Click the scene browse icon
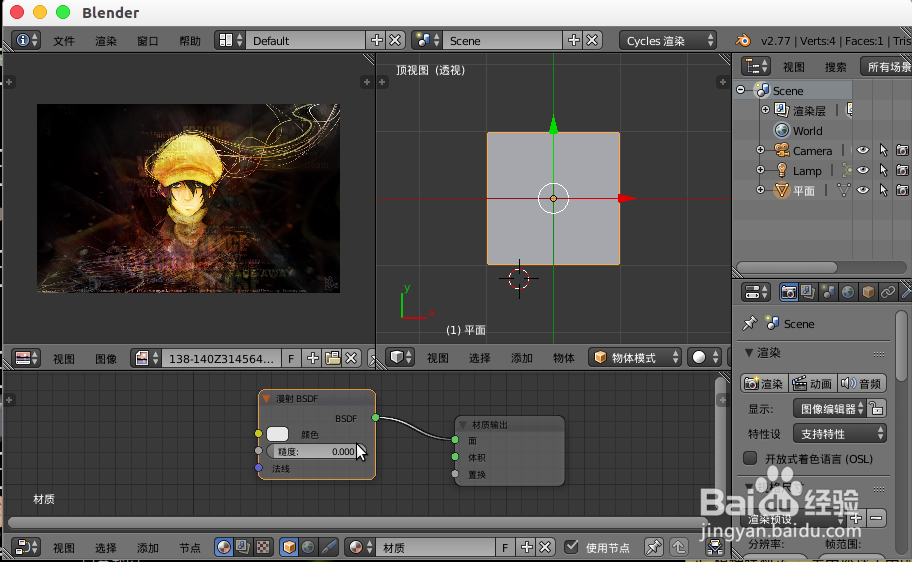The height and width of the screenshot is (562, 912). (426, 40)
